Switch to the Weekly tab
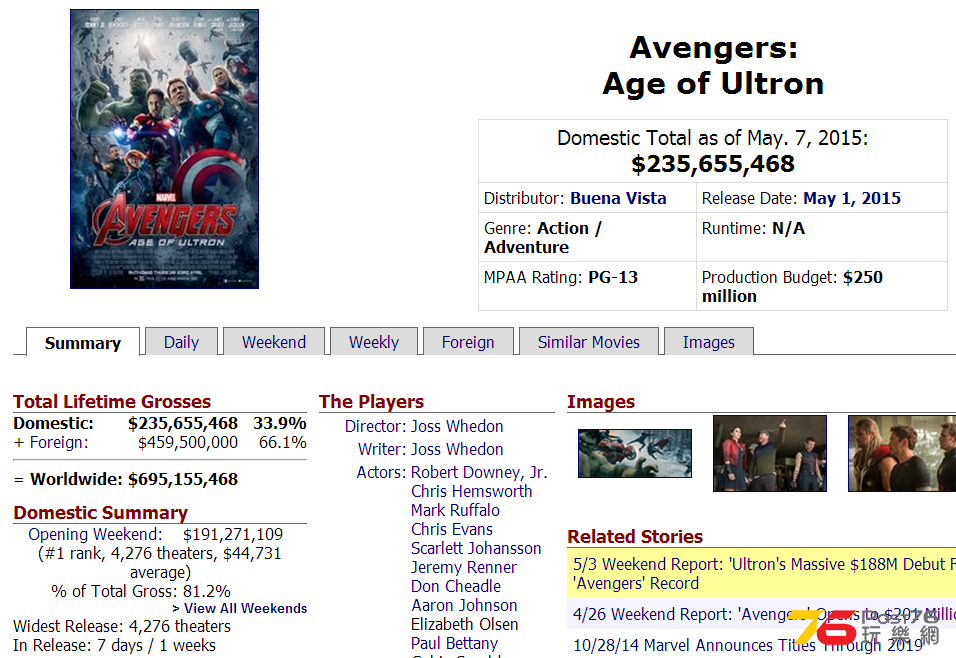The image size is (956, 658). (x=374, y=342)
